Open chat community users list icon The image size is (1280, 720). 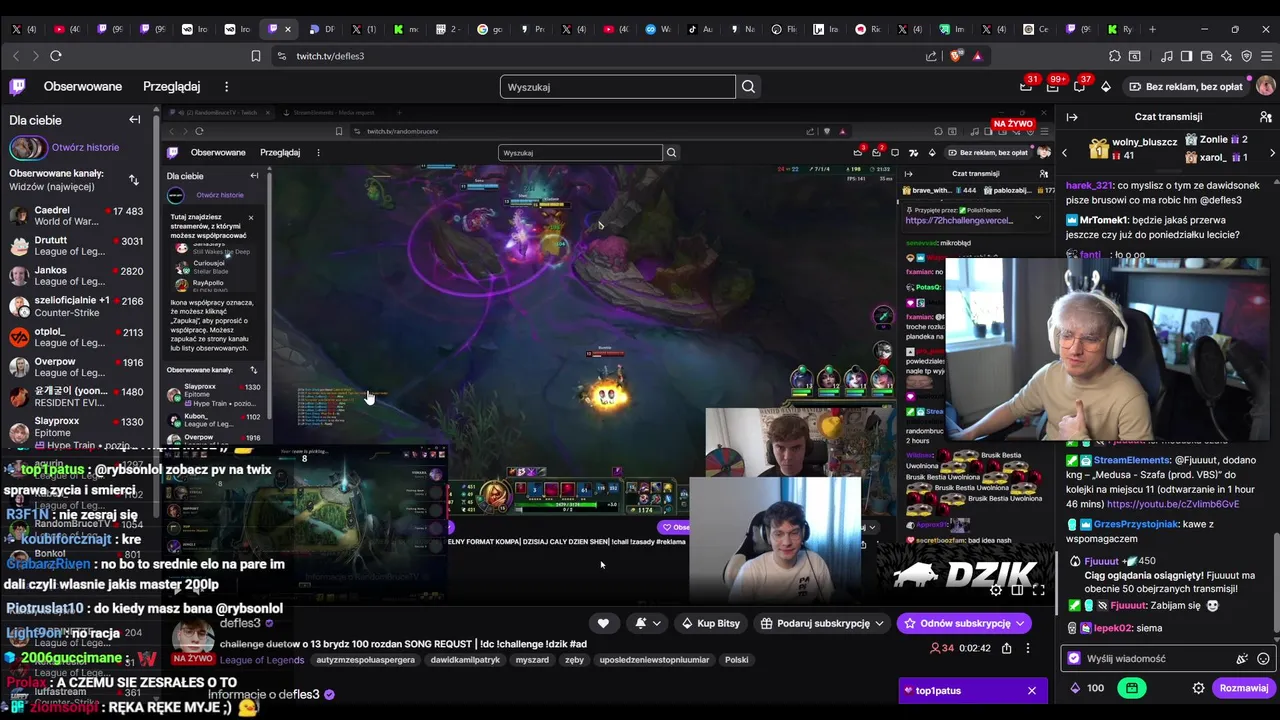1265,117
